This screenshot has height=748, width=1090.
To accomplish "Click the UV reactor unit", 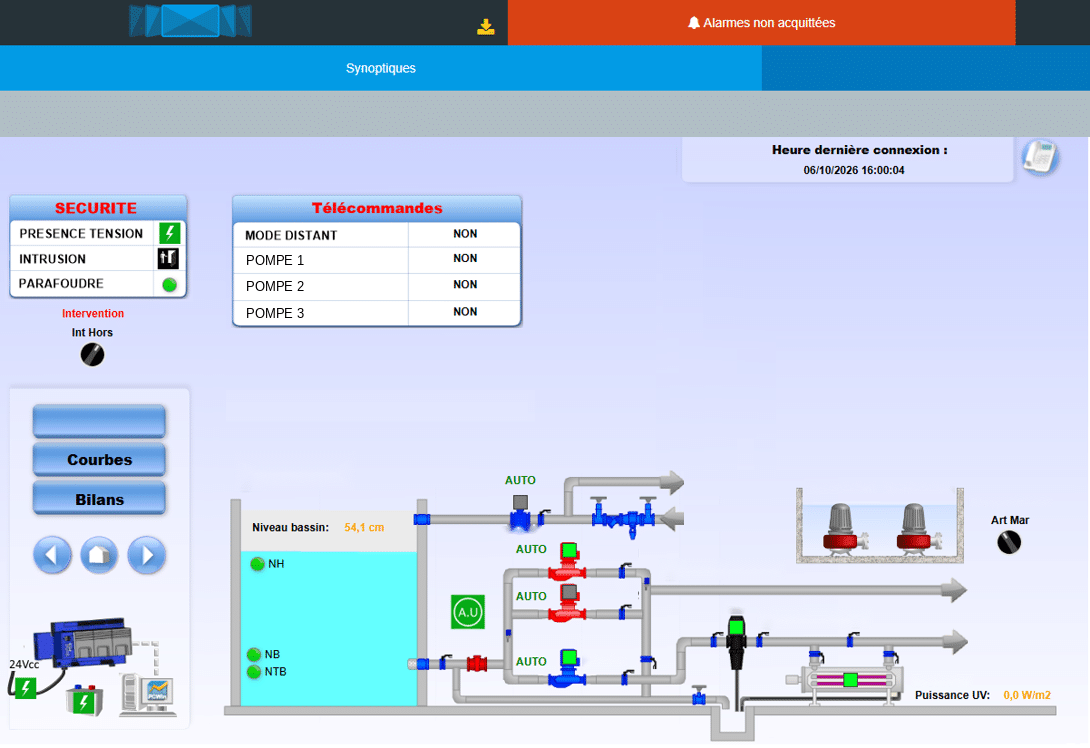I will pos(849,680).
